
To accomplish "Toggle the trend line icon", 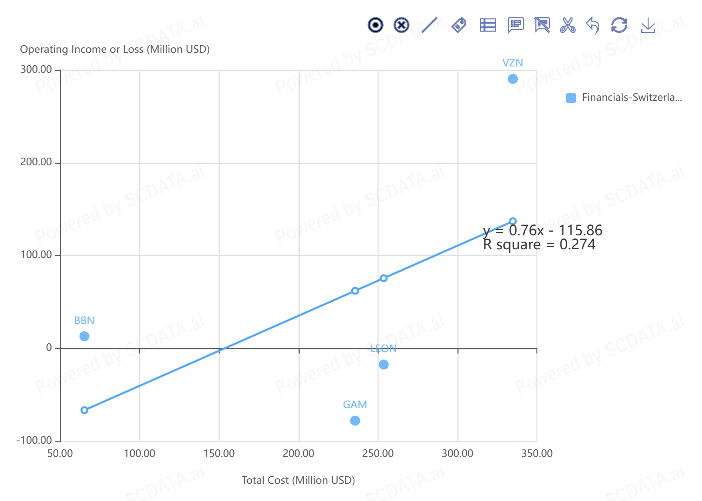I will (x=430, y=25).
